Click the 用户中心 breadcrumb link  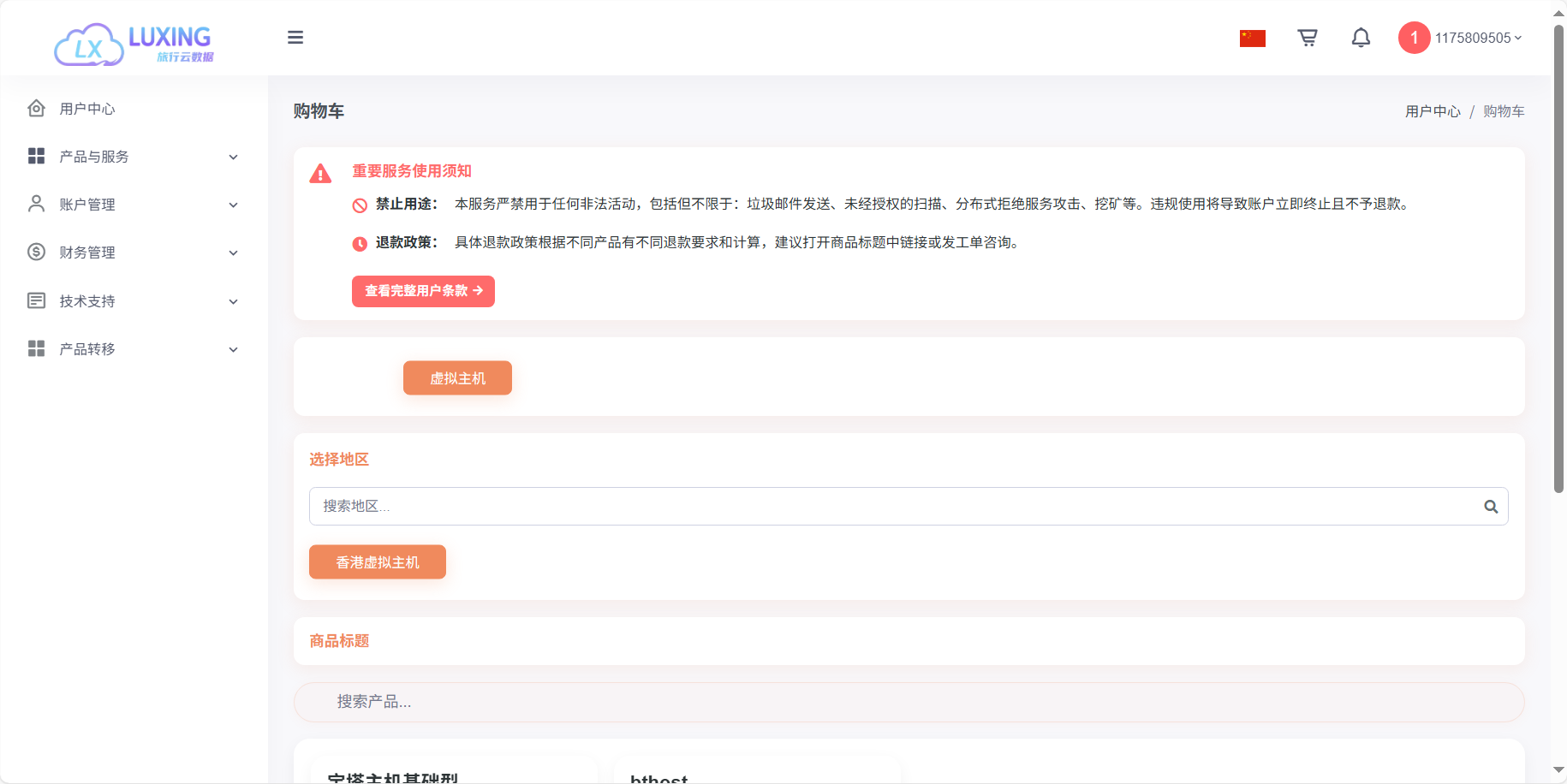1433,111
